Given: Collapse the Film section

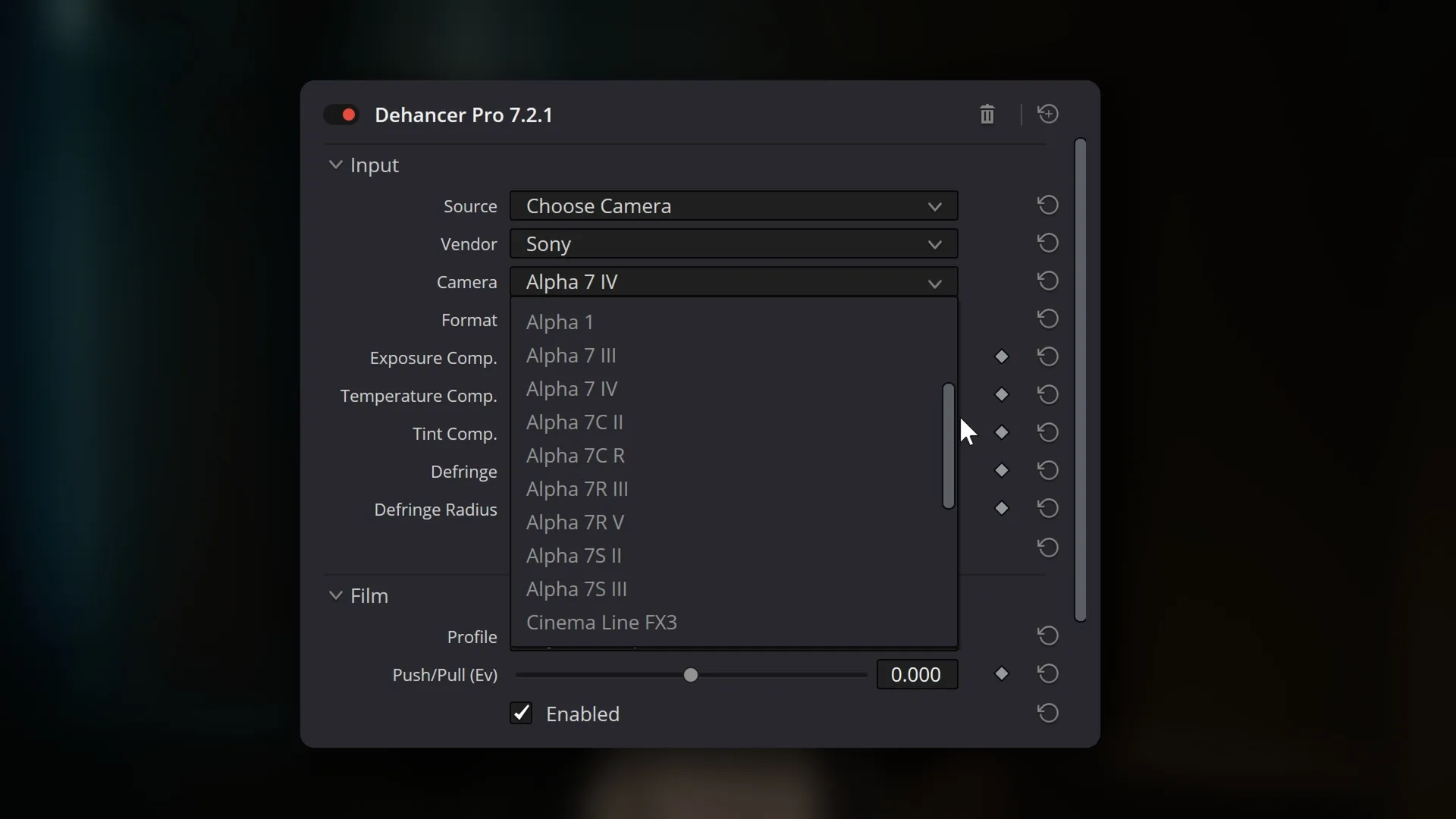Looking at the screenshot, I should click(336, 596).
